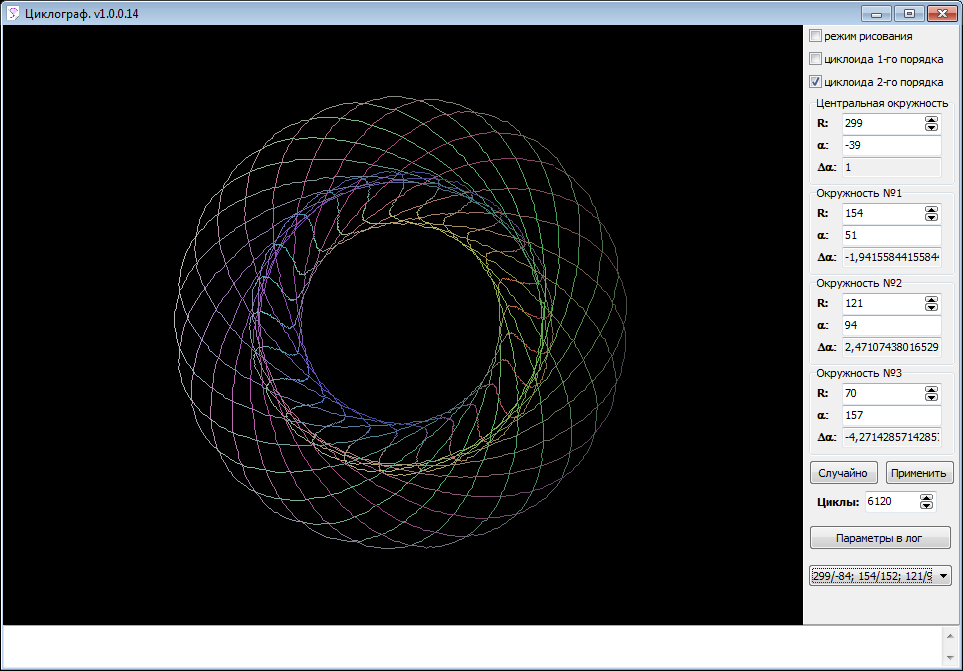963x671 pixels.
Task: Increase Окружность №2 radius via its up arrow
Action: coord(930,299)
